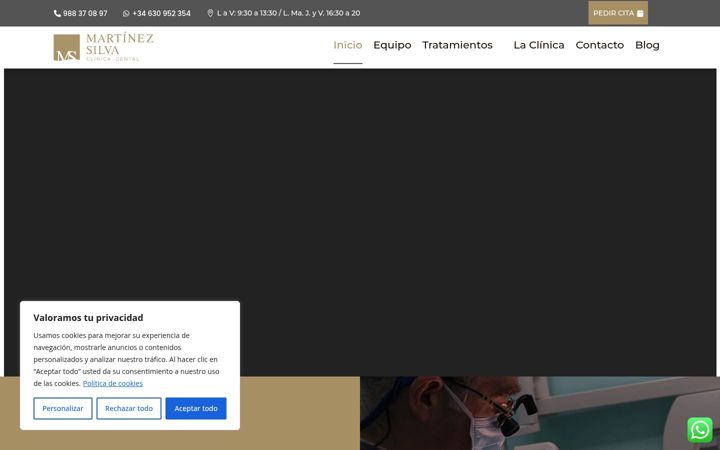This screenshot has height=450, width=720.
Task: Expand the Tratamientos menu
Action: pos(457,45)
